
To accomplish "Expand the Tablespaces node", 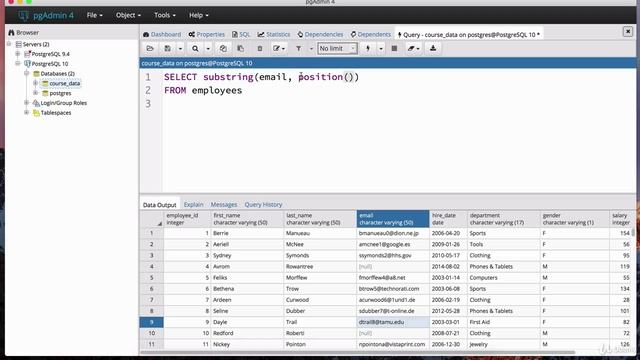I will [x=27, y=112].
